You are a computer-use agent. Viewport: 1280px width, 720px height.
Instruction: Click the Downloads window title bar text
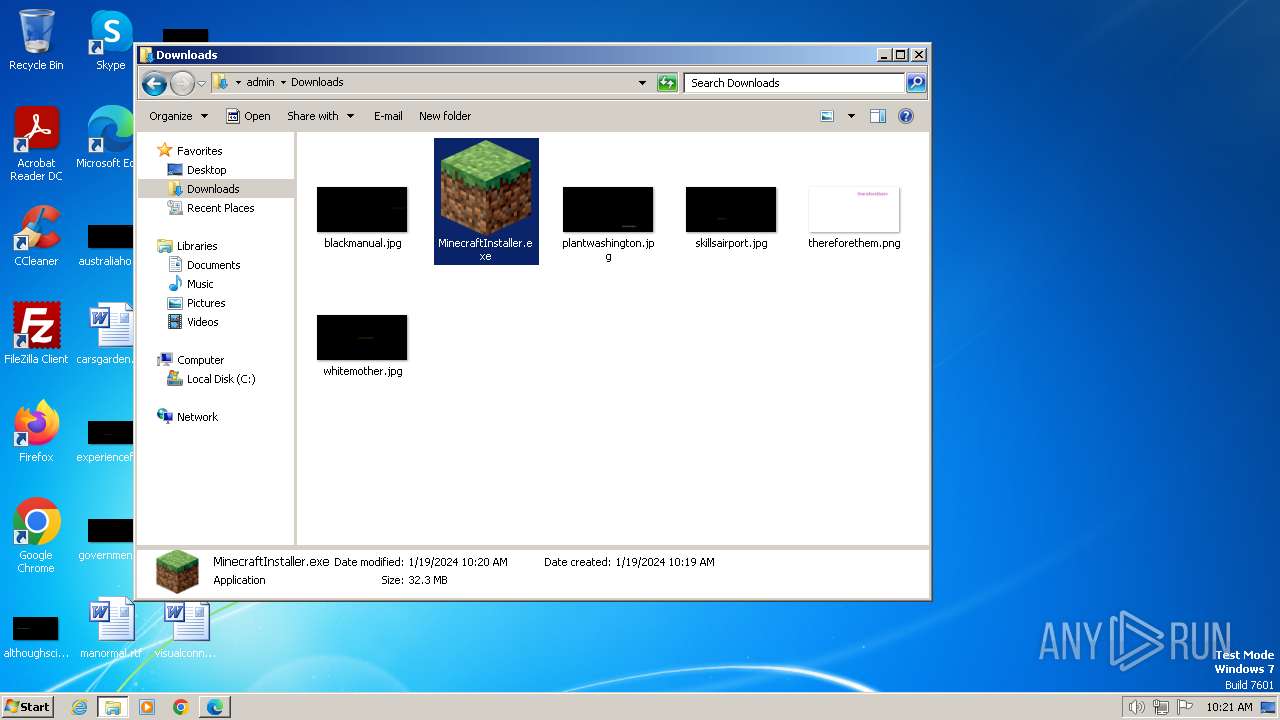pos(187,55)
